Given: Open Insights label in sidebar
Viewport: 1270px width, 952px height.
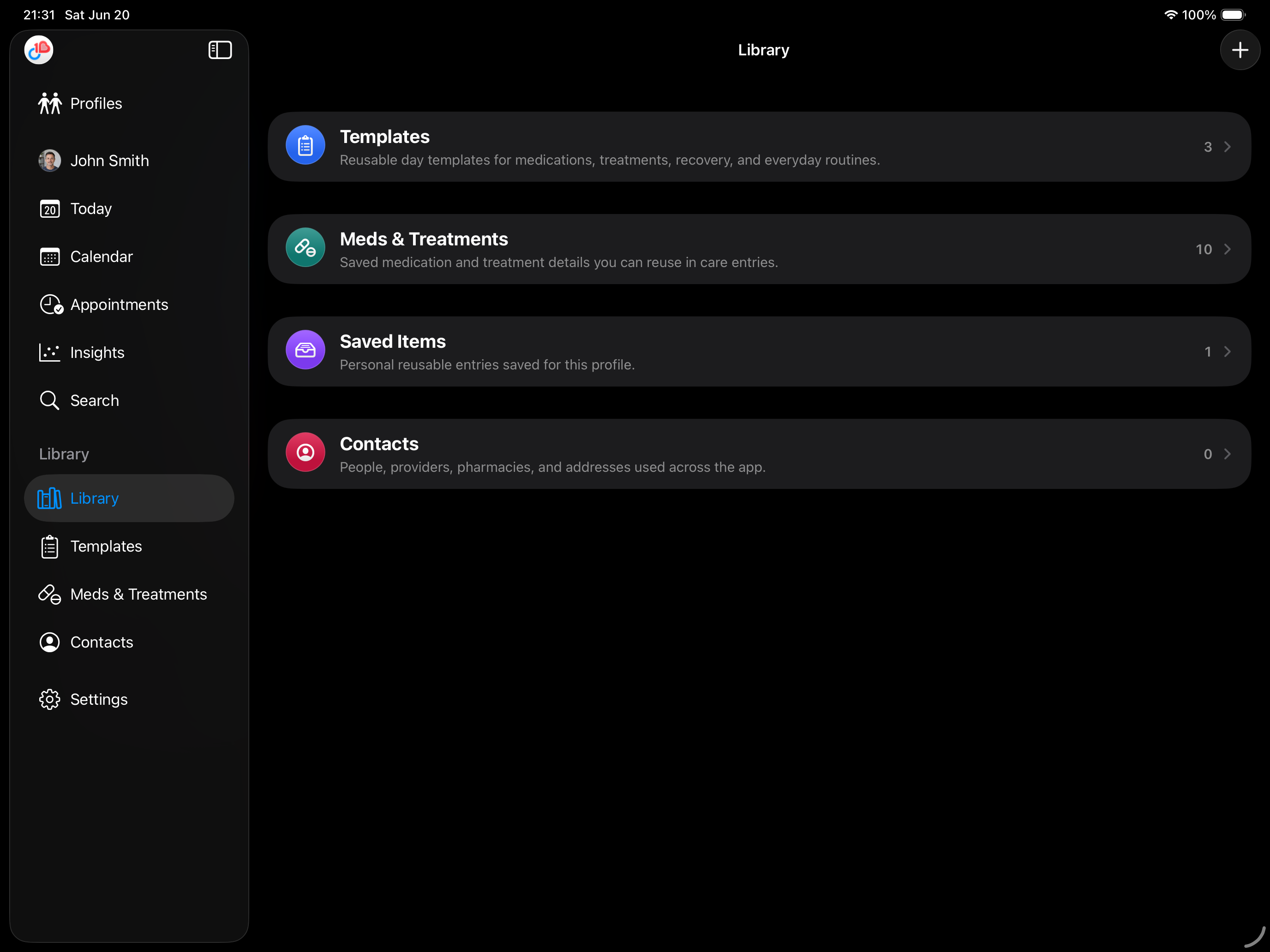Looking at the screenshot, I should coord(98,352).
